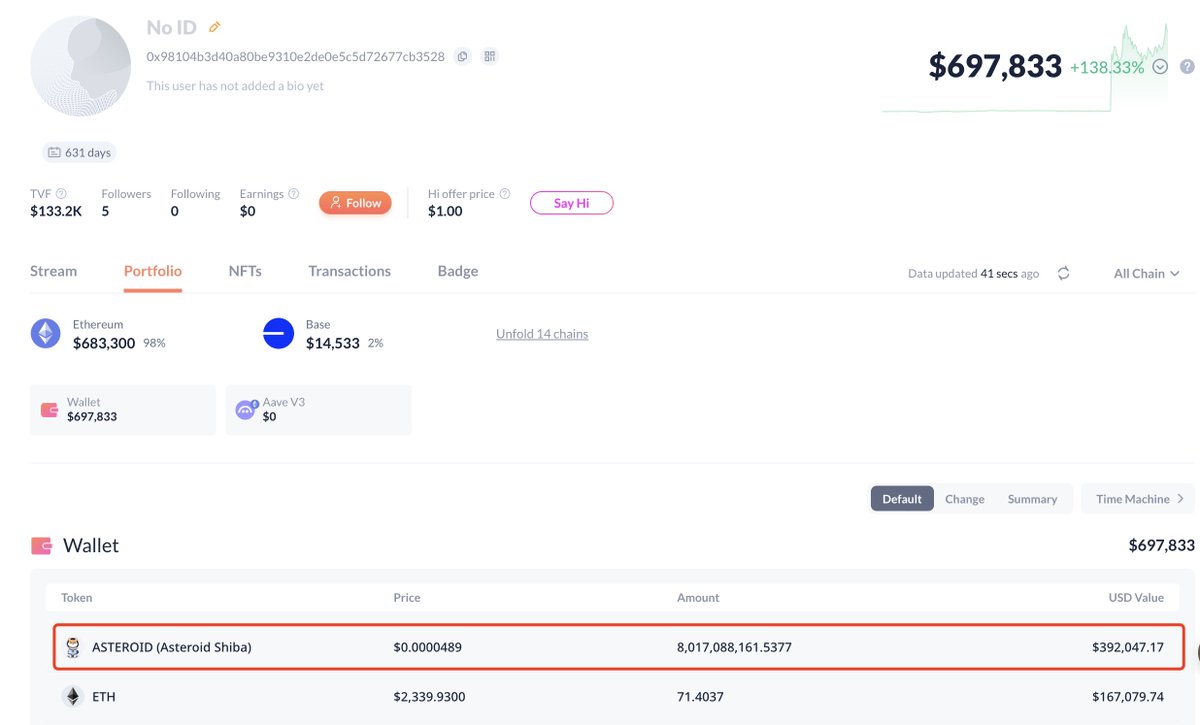Click the Ethereum chain icon
The height and width of the screenshot is (725, 1200).
pos(45,333)
